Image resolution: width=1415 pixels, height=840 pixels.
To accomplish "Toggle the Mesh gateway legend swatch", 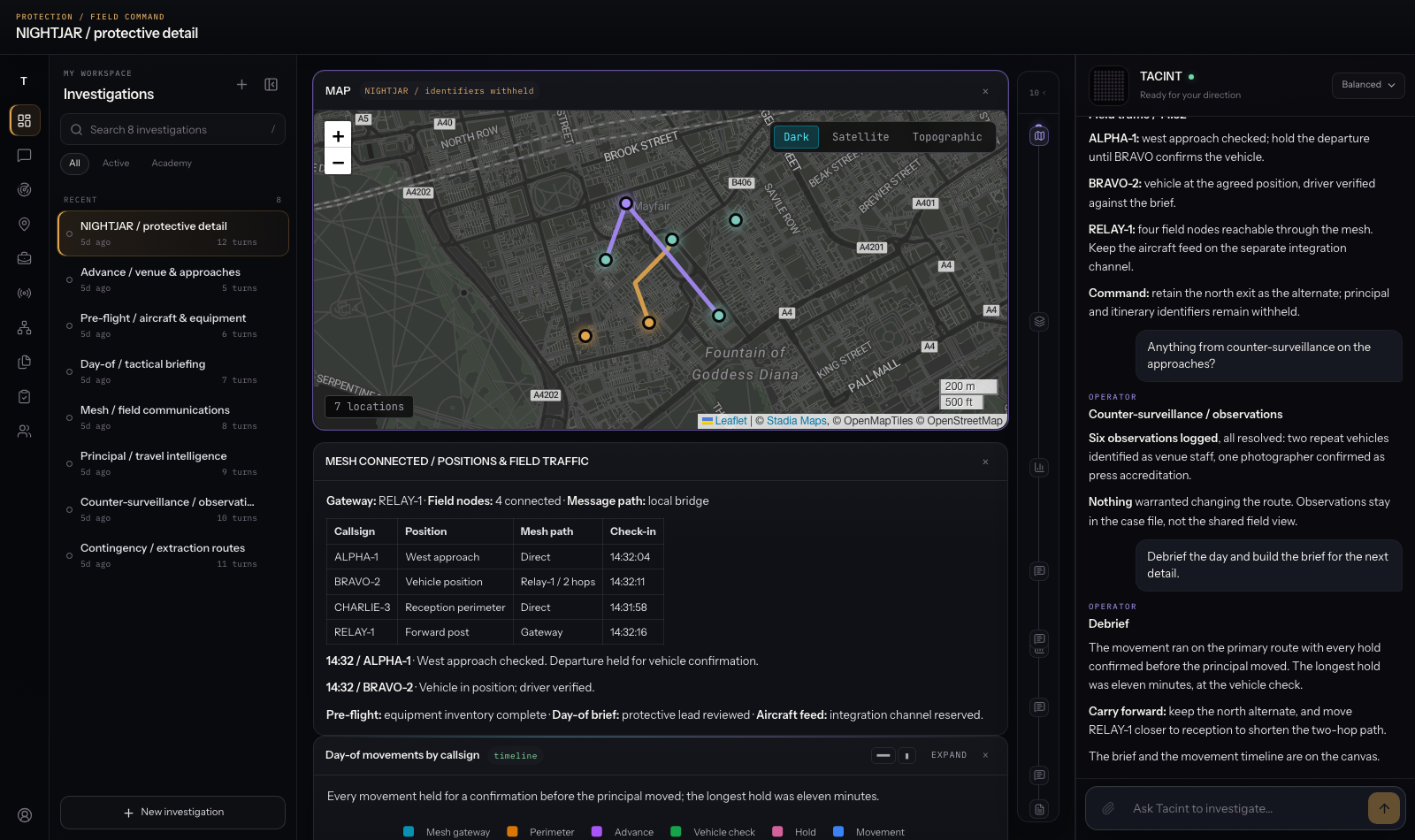I will [409, 832].
